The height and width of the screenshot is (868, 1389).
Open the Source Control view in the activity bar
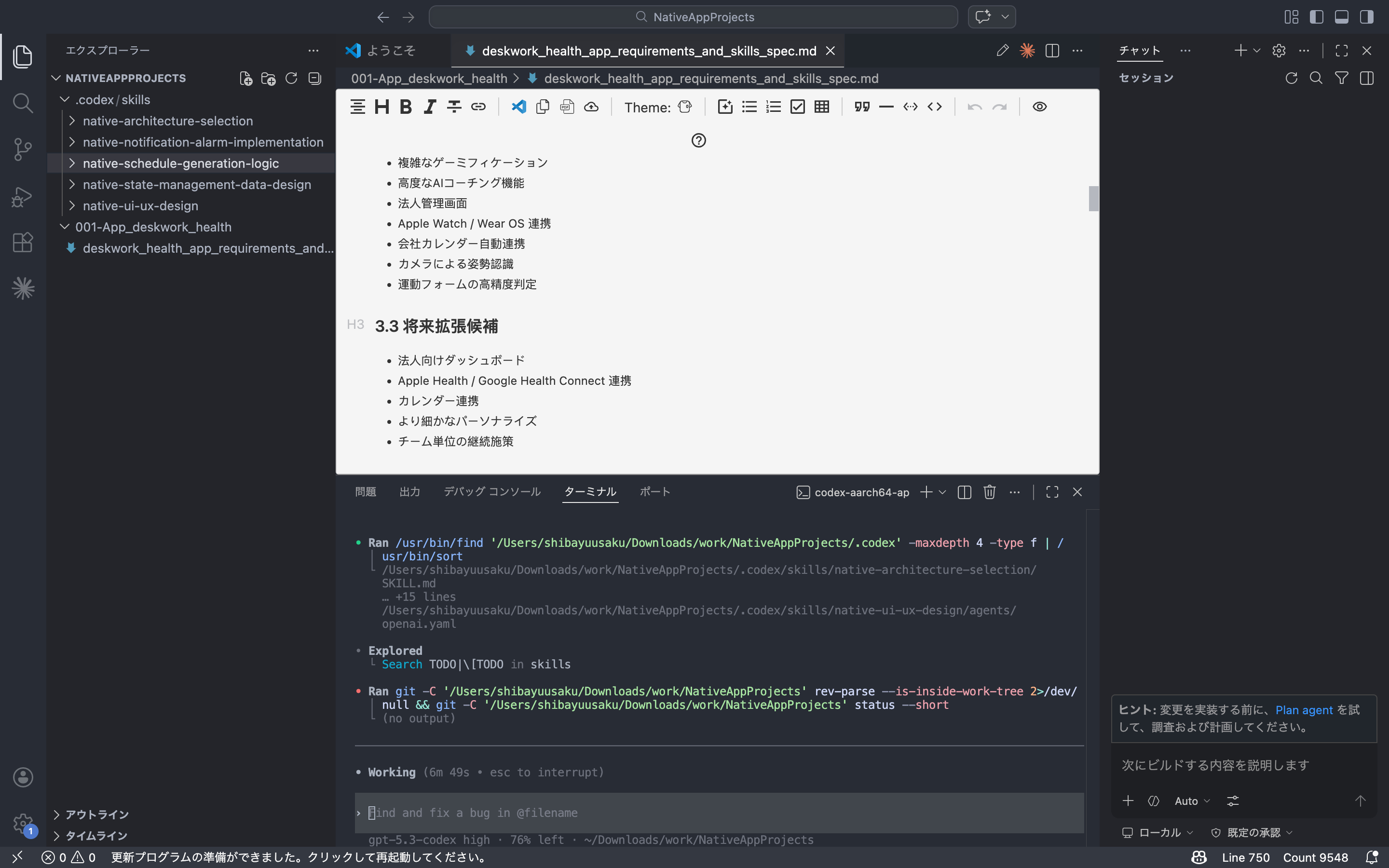[22, 149]
